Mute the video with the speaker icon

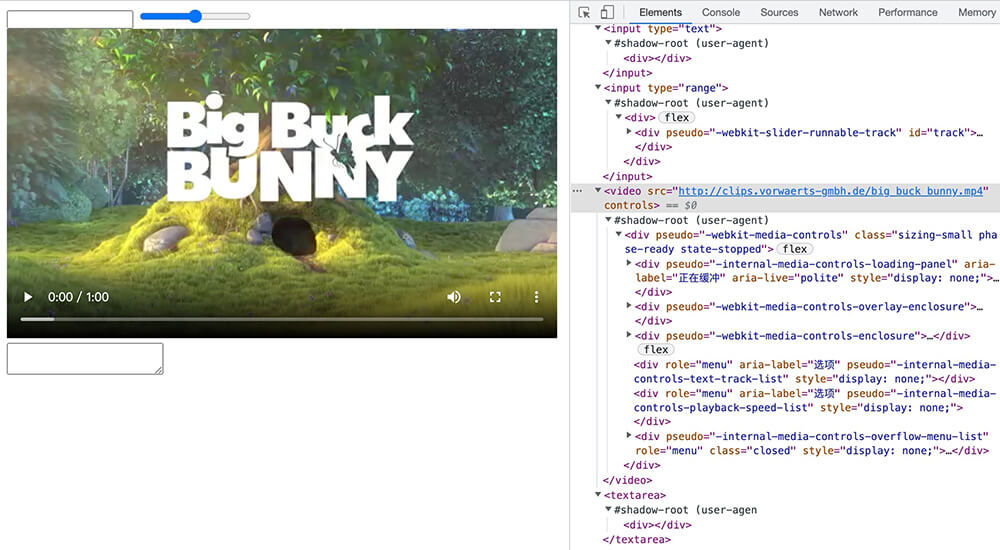tap(453, 297)
